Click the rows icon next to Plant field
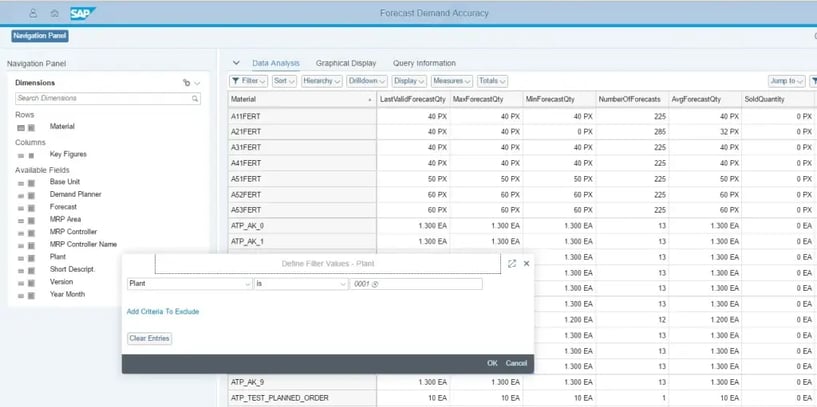 click(x=21, y=258)
